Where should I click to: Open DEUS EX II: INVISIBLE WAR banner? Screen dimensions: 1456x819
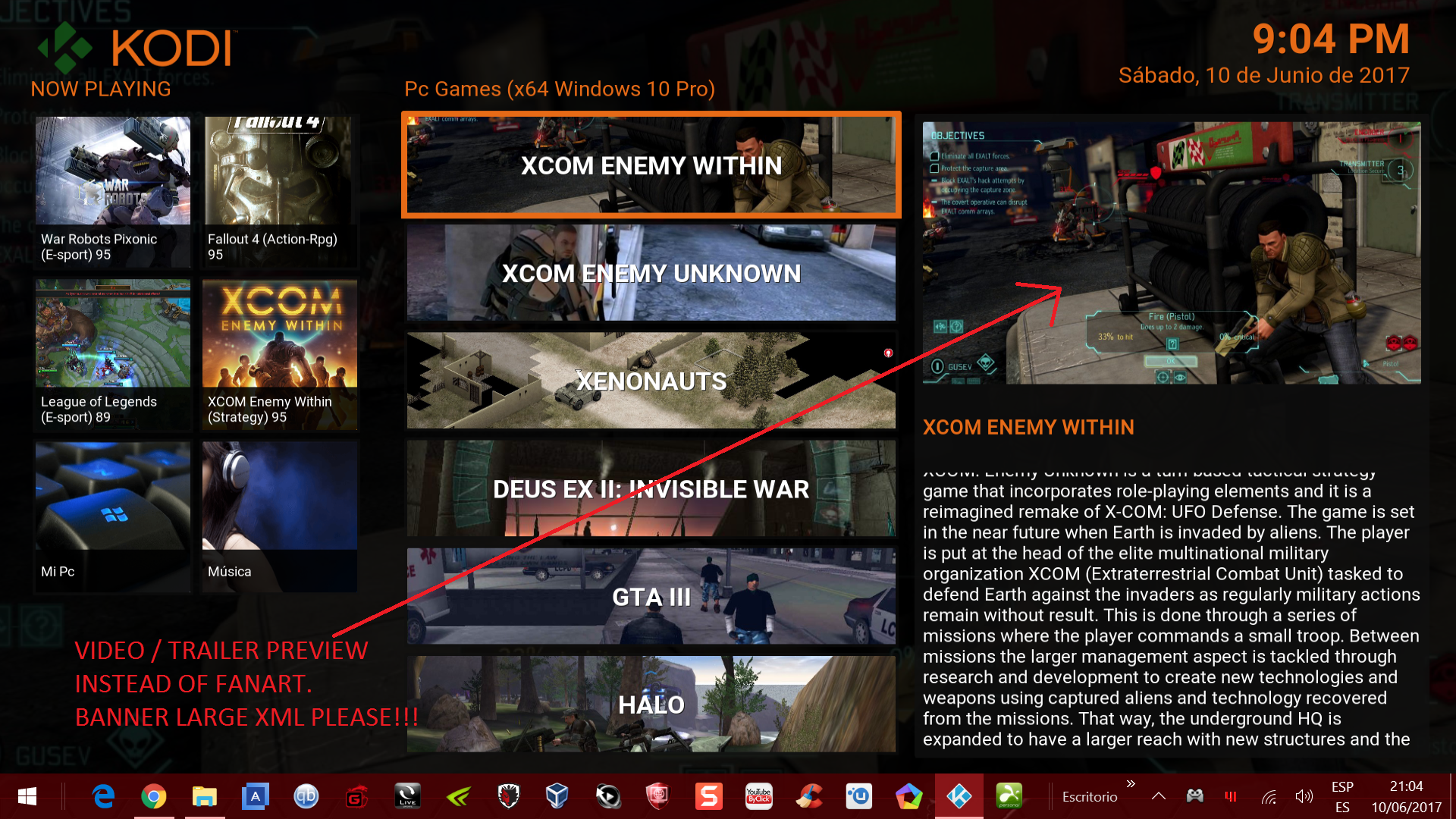[x=651, y=489]
